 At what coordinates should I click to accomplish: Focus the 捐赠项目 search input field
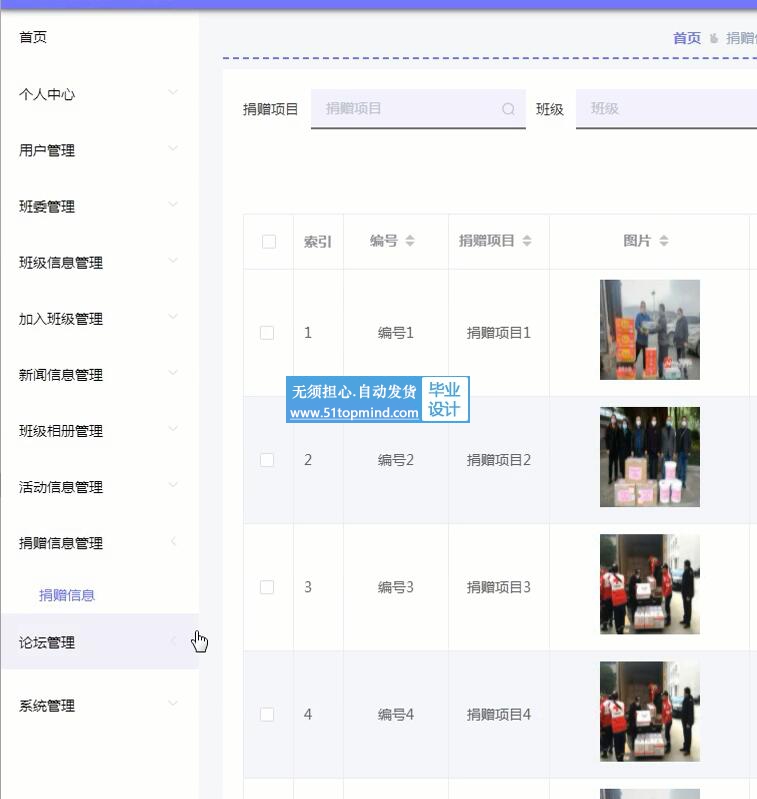point(418,109)
